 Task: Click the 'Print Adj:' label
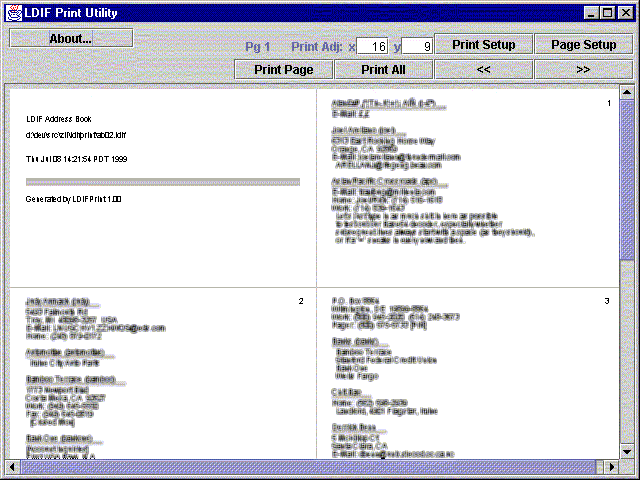pyautogui.click(x=317, y=47)
